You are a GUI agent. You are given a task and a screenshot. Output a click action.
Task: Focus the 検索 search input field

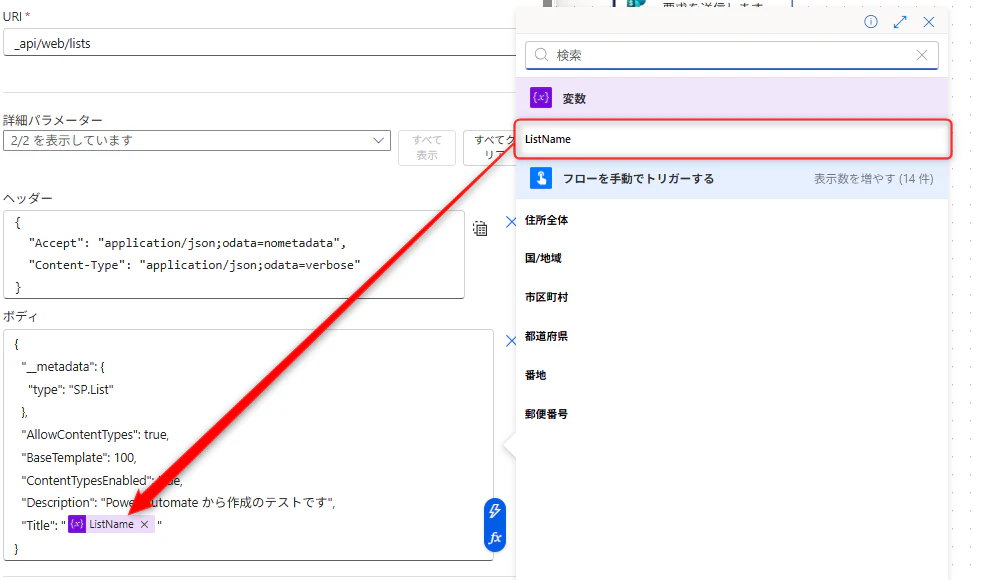tap(732, 55)
